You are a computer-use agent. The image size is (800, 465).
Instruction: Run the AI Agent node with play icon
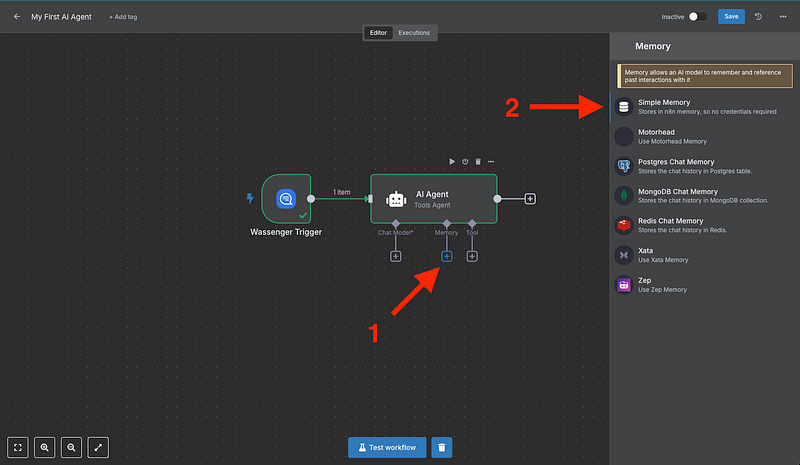click(x=452, y=161)
